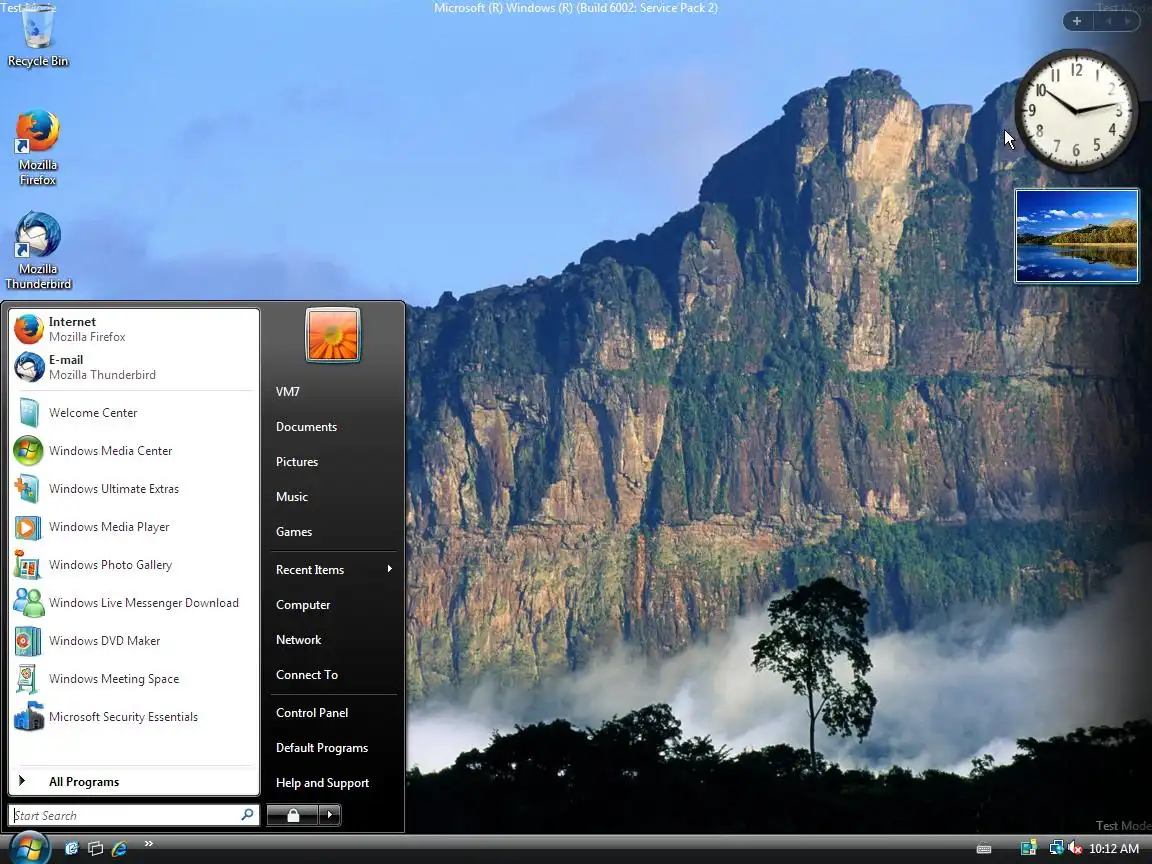Open Computer from Start menu

click(333, 605)
